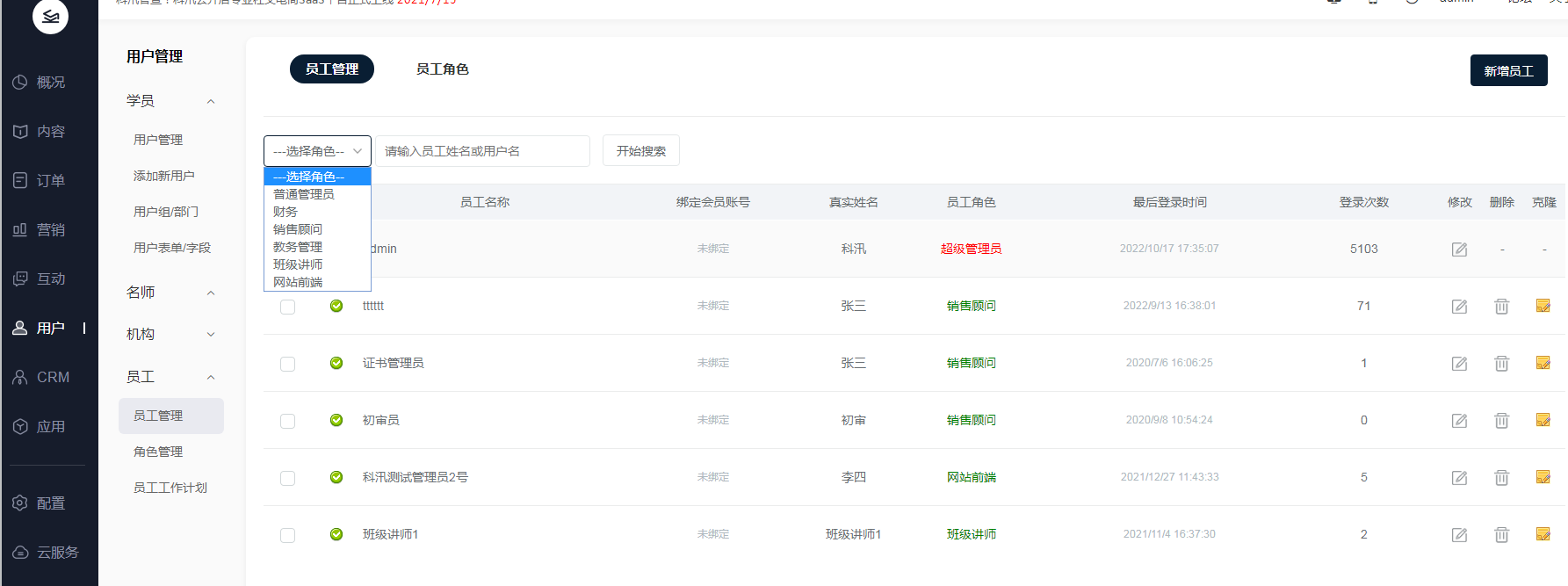The width and height of the screenshot is (1568, 586).
Task: Click the logo icon in the sidebar
Action: 50,16
